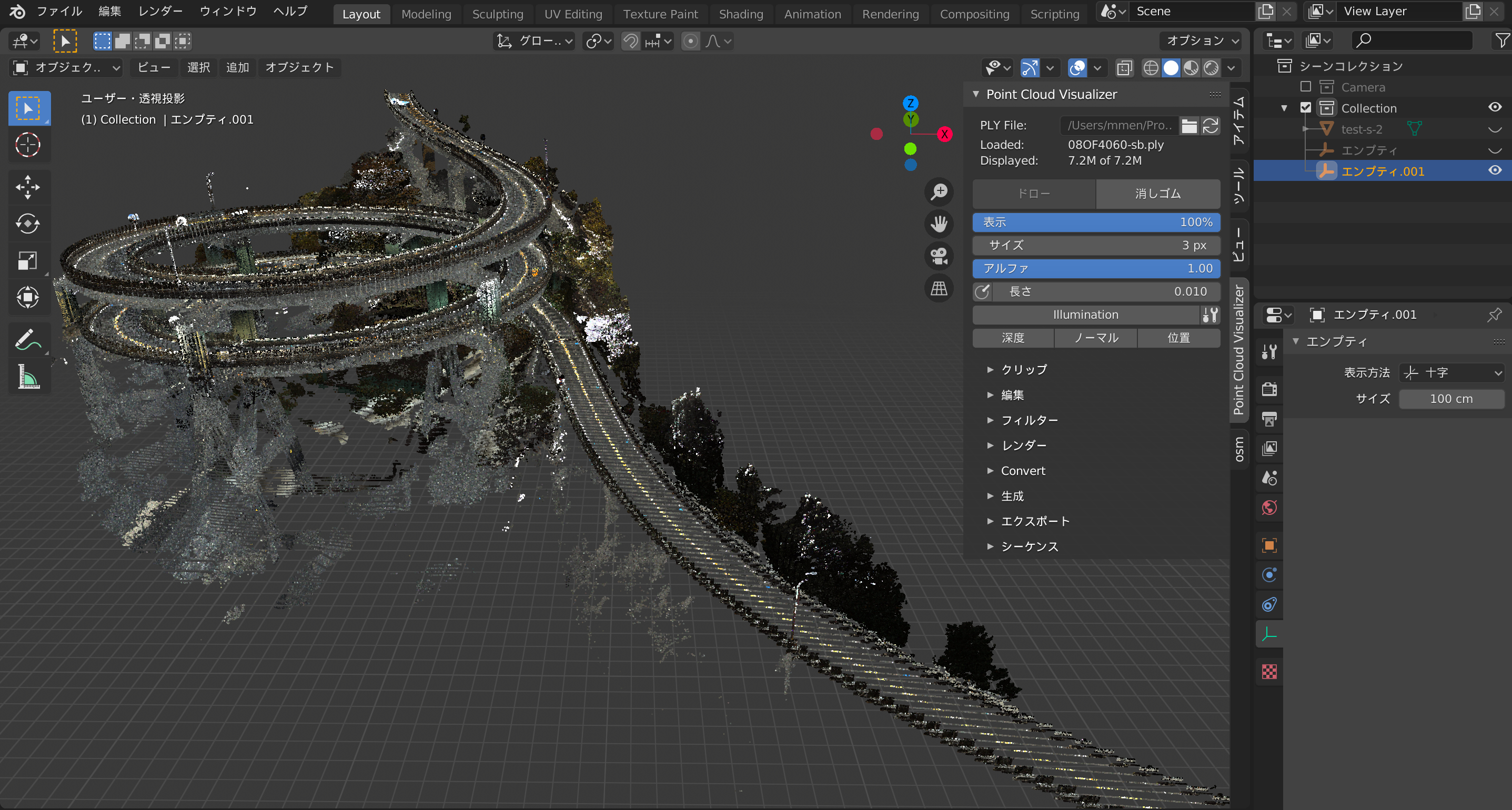The image size is (1512, 810).
Task: Expand the クリップ section
Action: (1024, 369)
